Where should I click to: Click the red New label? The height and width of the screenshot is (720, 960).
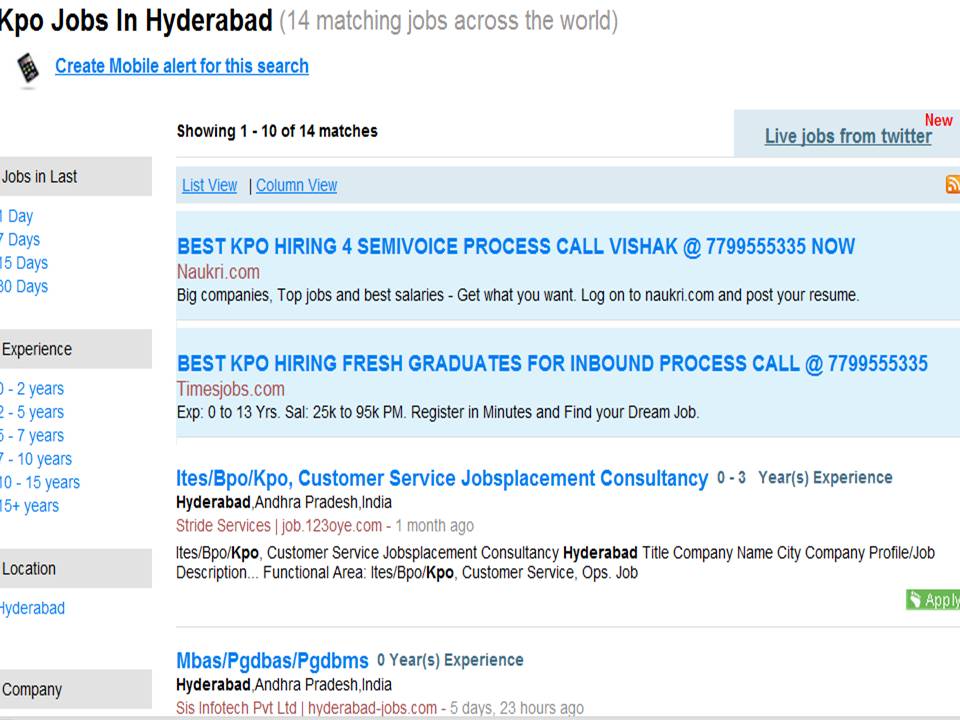pos(939,120)
